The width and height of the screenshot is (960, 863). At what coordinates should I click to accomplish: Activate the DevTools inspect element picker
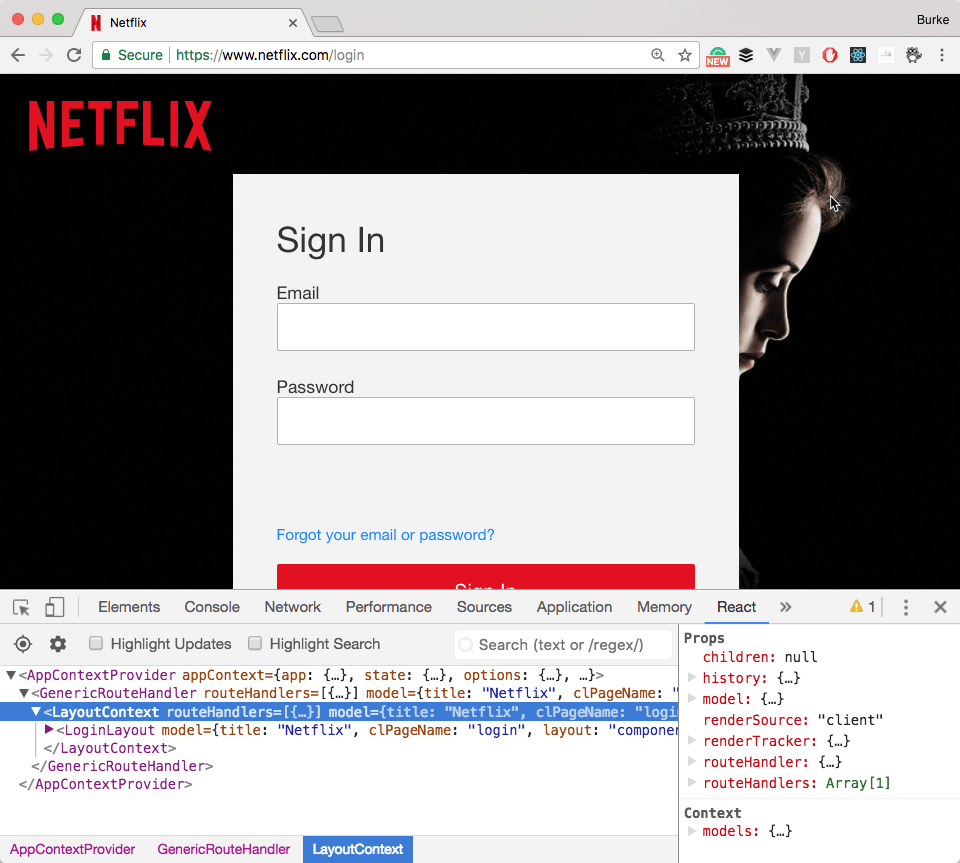(21, 607)
